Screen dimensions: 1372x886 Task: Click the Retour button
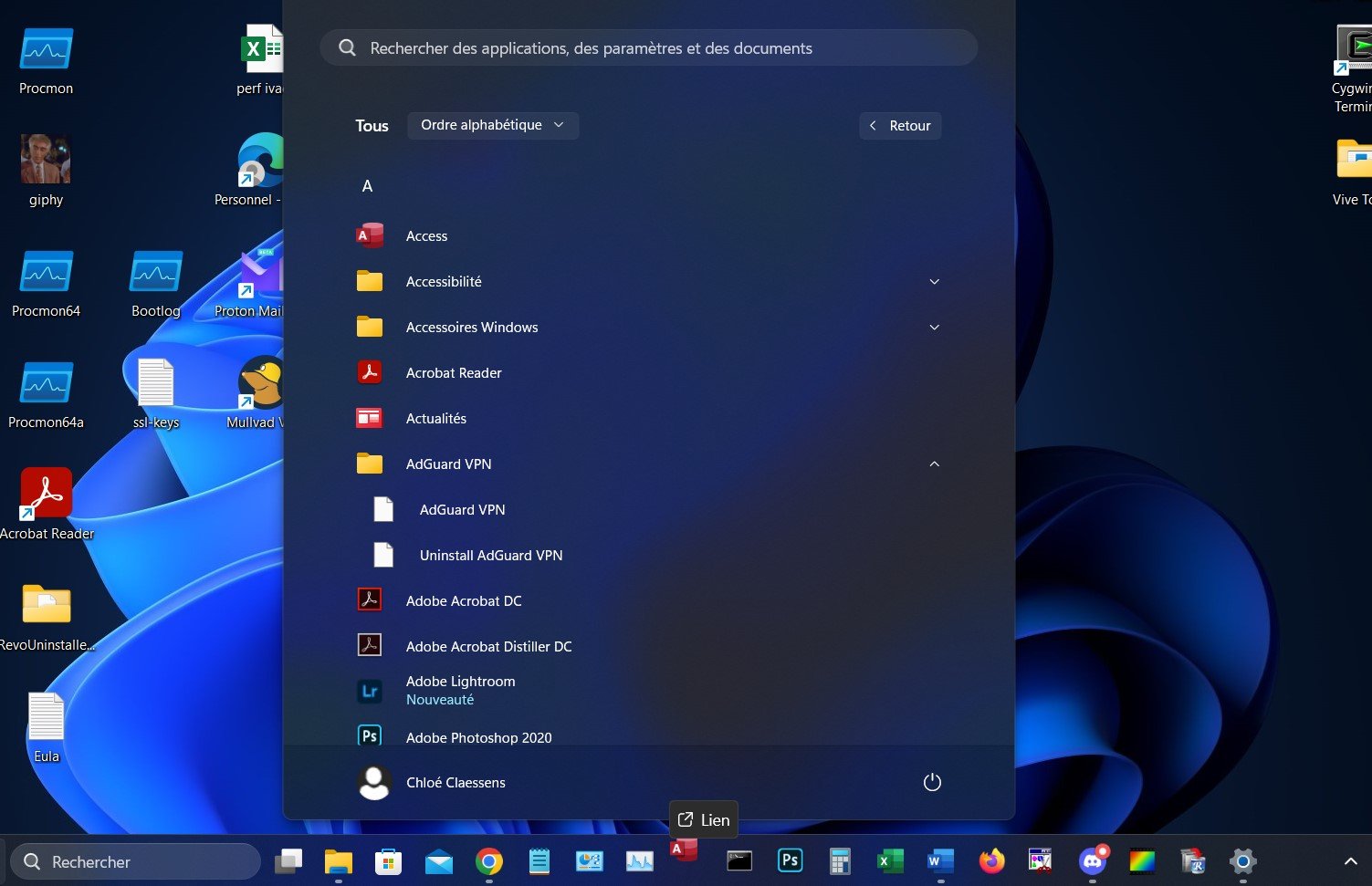click(899, 125)
